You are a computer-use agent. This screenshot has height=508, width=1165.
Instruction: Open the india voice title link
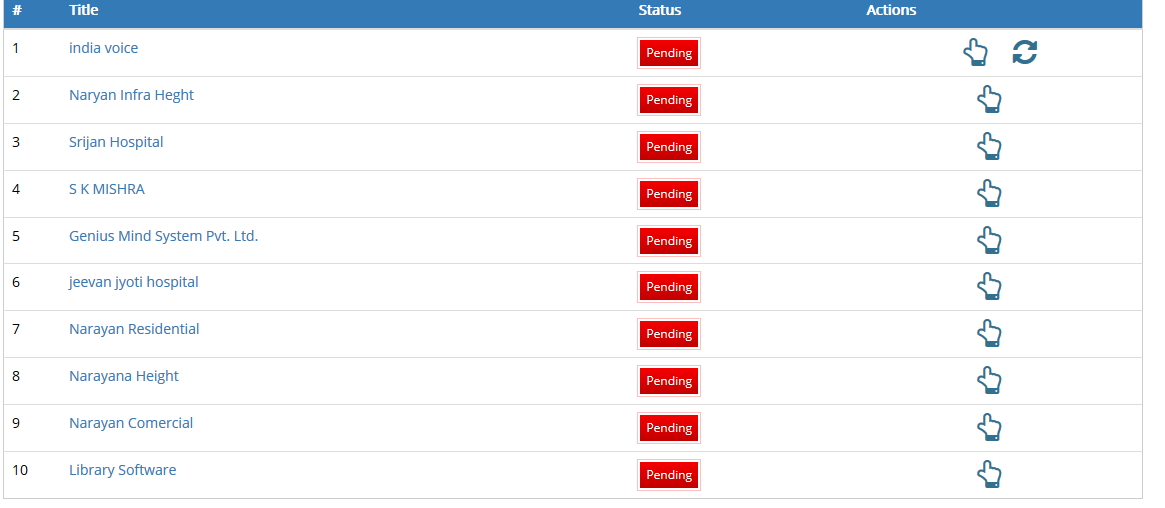pyautogui.click(x=103, y=48)
